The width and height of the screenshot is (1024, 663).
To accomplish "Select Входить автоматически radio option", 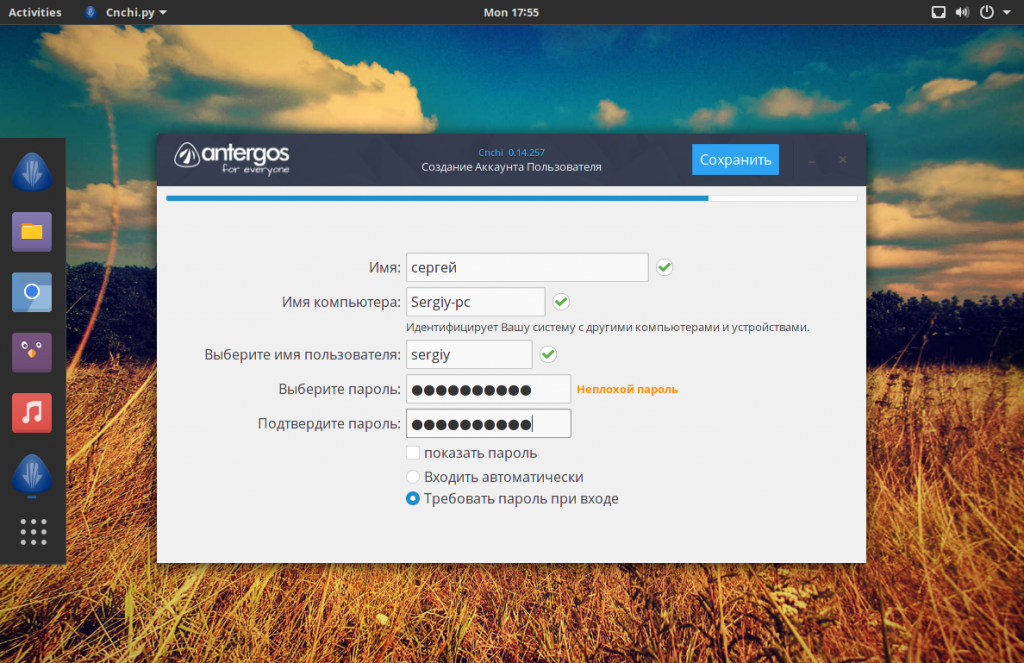I will (x=413, y=477).
